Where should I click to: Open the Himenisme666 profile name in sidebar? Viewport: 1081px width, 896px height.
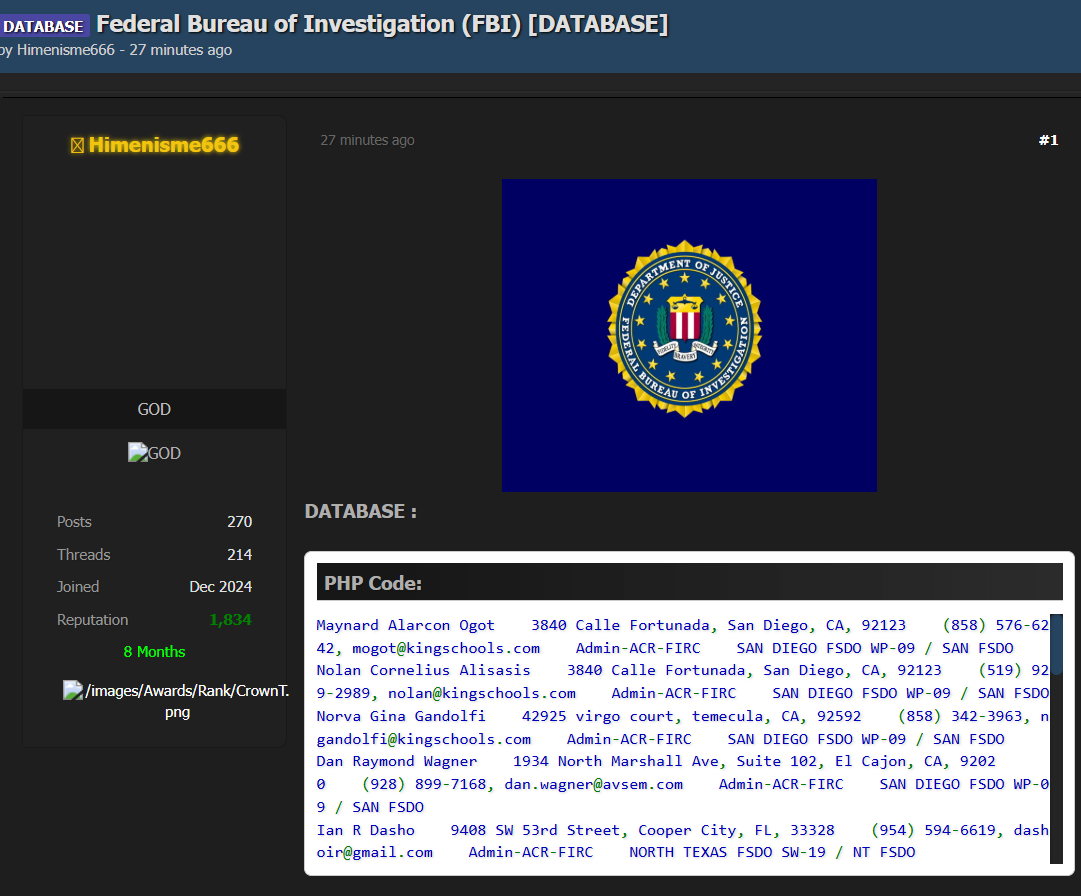pyautogui.click(x=164, y=145)
